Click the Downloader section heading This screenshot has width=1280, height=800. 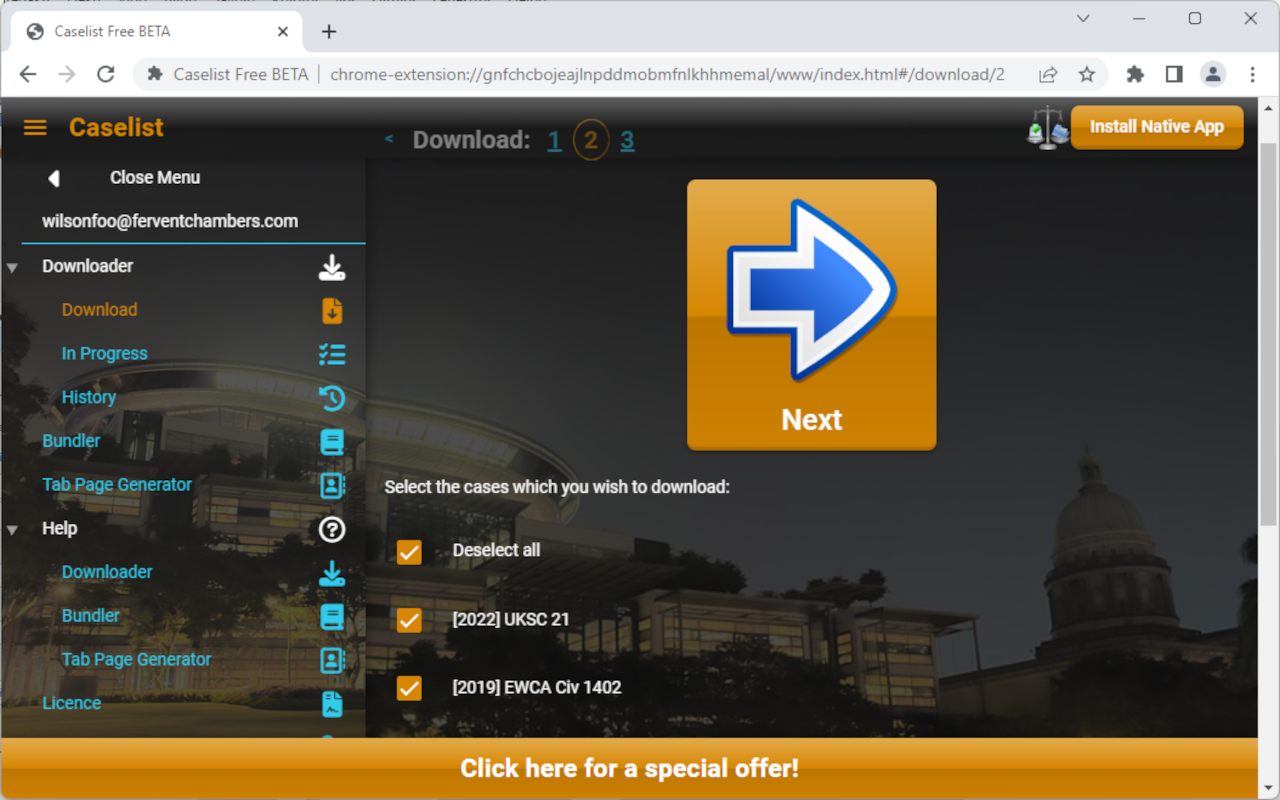tap(88, 266)
